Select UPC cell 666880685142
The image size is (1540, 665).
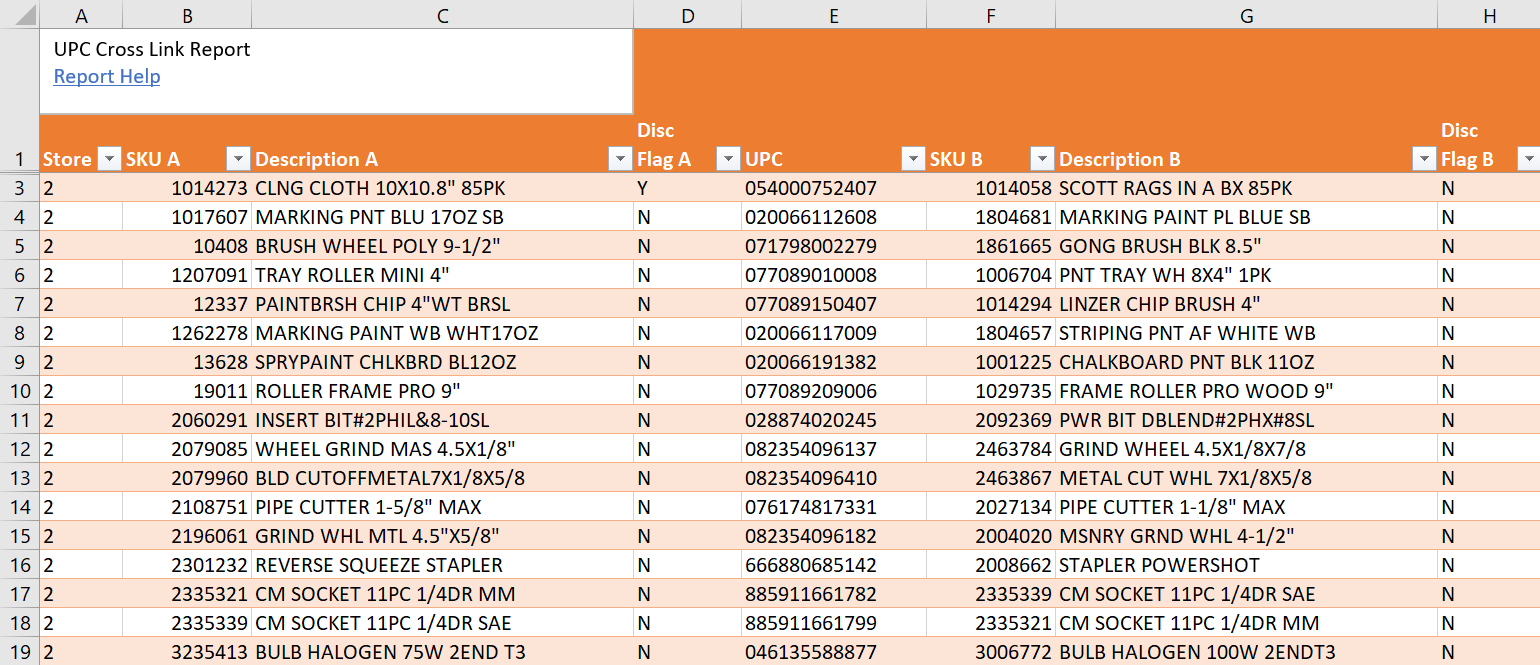pyautogui.click(x=834, y=565)
